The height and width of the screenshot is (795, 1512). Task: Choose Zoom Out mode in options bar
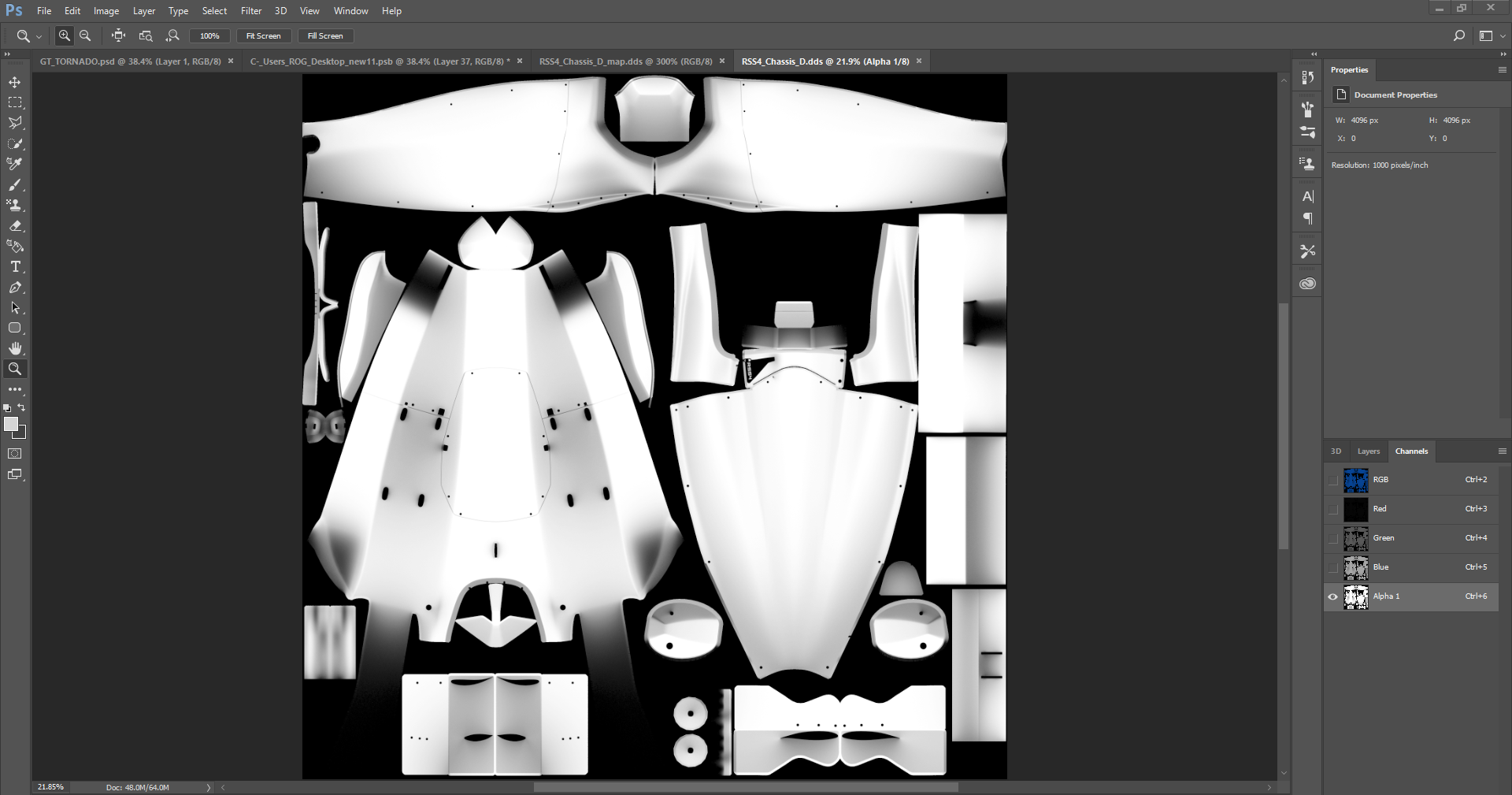[85, 35]
